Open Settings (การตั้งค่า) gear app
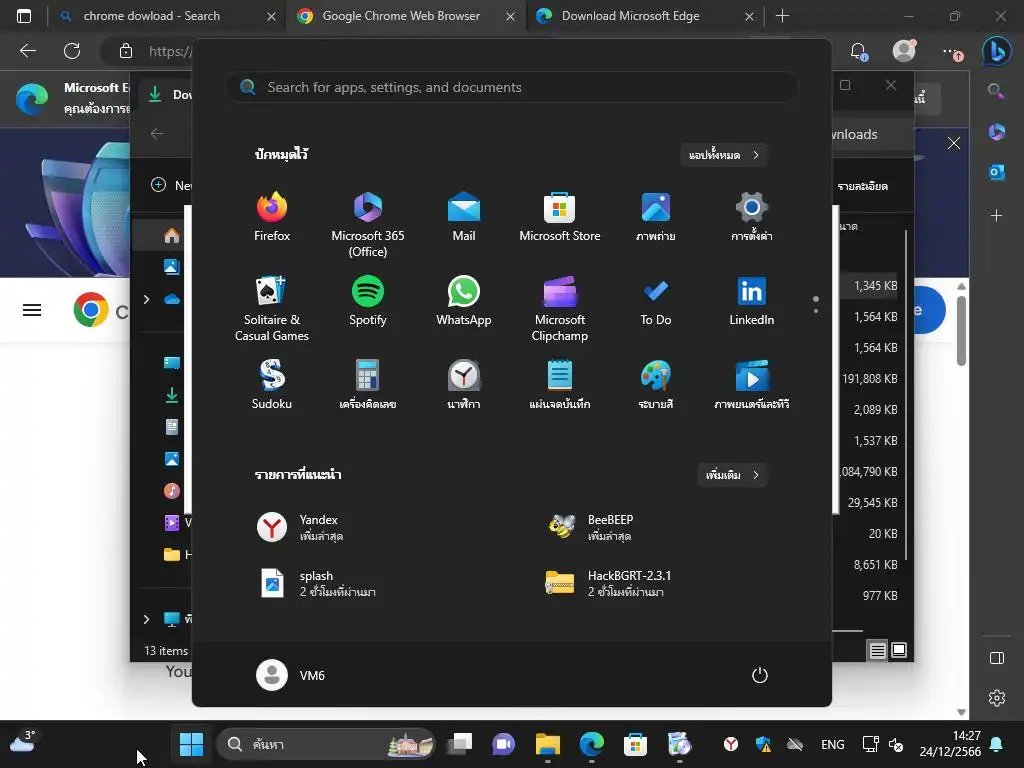Screen dimensions: 1024x768 [x=752, y=217]
